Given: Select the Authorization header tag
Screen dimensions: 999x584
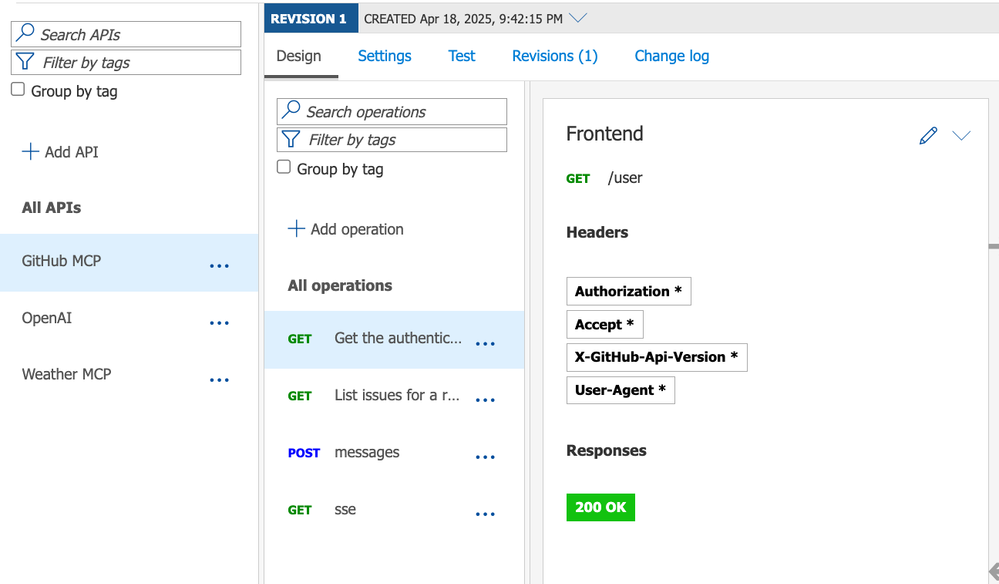Looking at the screenshot, I should click(628, 291).
